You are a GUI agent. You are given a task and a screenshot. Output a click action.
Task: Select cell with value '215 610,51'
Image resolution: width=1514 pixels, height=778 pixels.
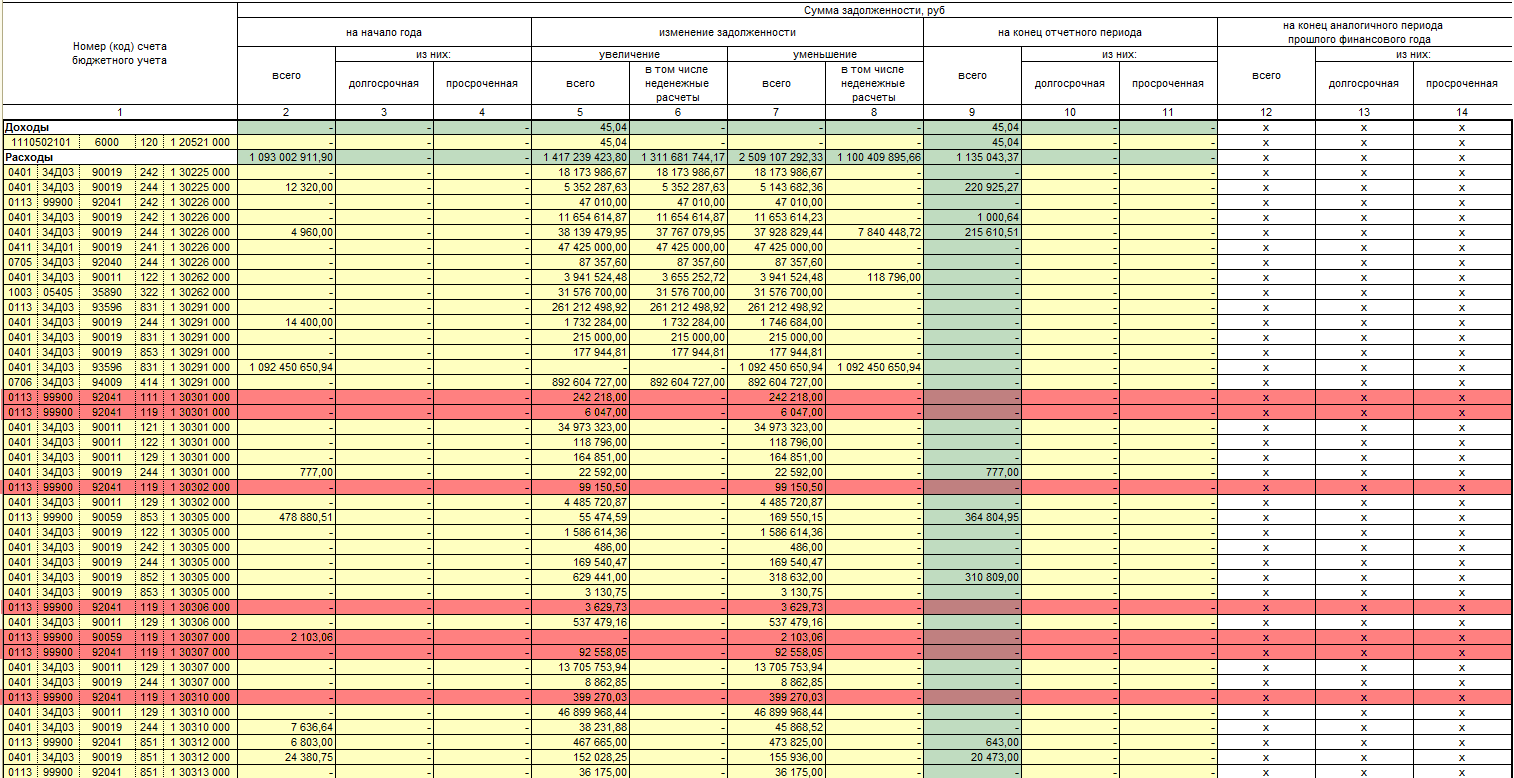pos(972,232)
